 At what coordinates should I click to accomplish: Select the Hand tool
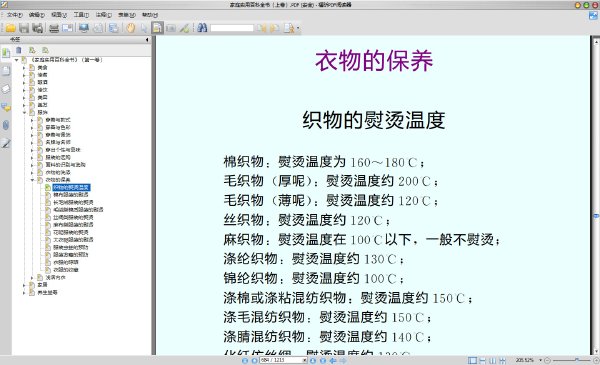131,28
